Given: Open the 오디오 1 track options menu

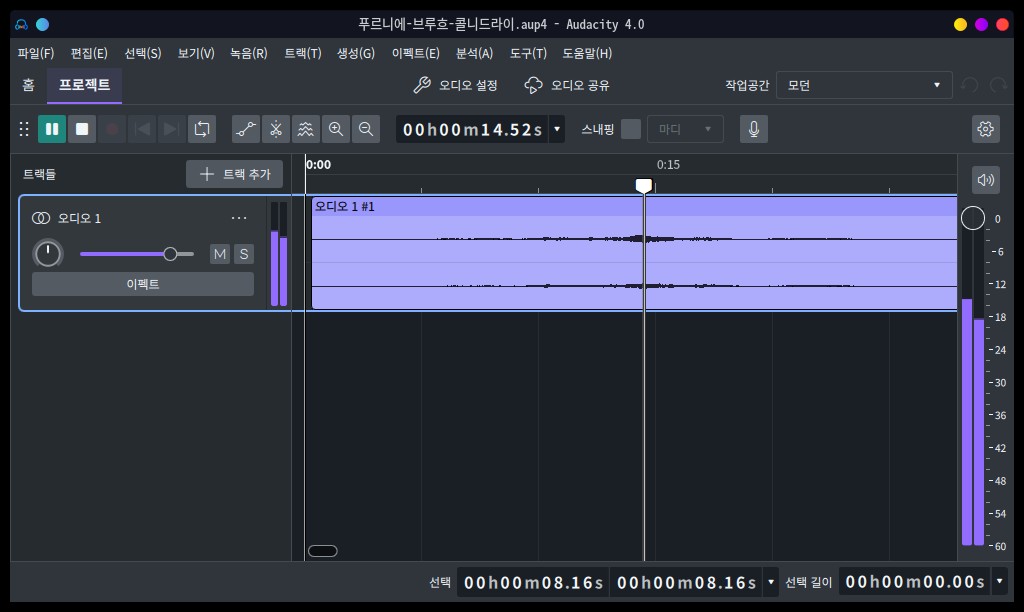Looking at the screenshot, I should click(239, 218).
